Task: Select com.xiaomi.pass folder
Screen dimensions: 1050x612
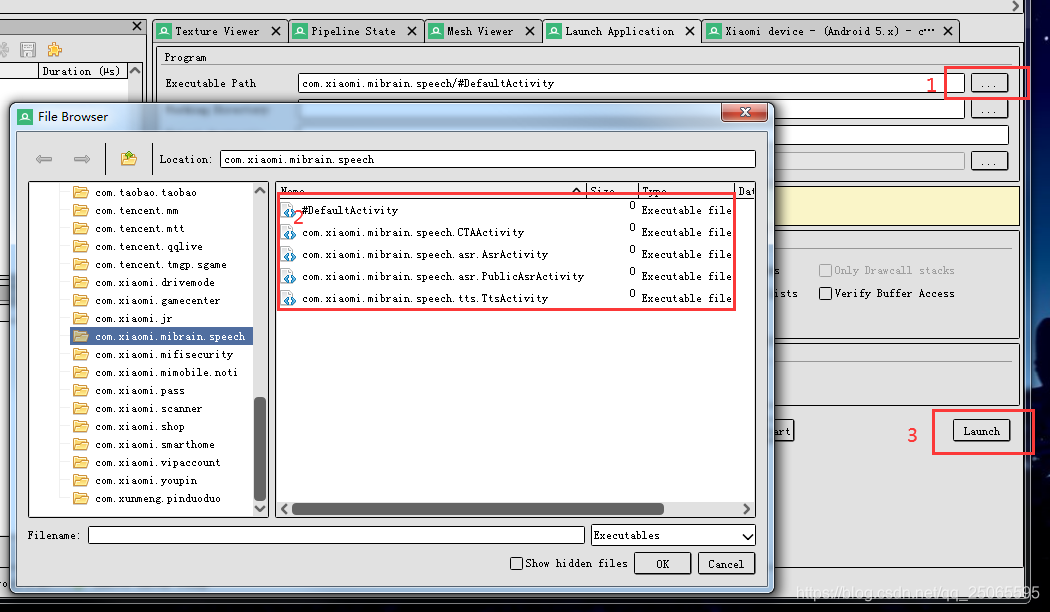Action: [x=139, y=391]
